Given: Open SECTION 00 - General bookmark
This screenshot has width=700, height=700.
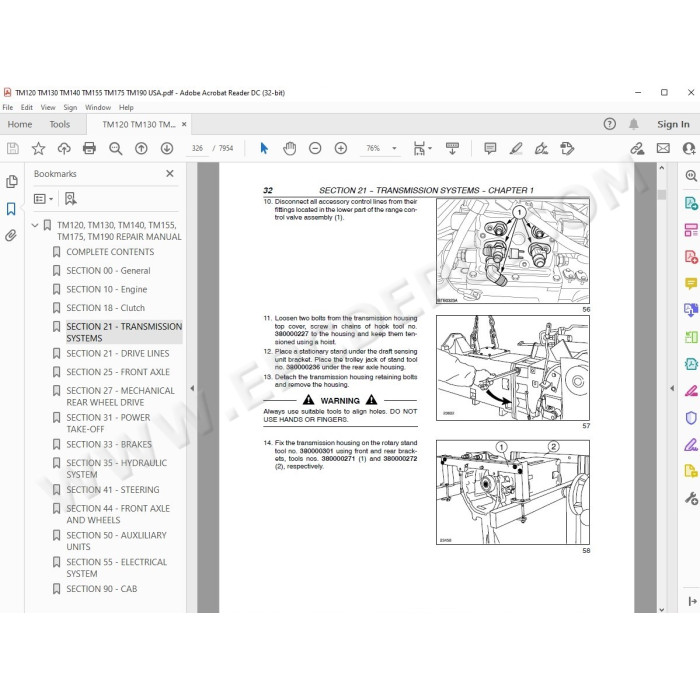Looking at the screenshot, I should pyautogui.click(x=108, y=271).
